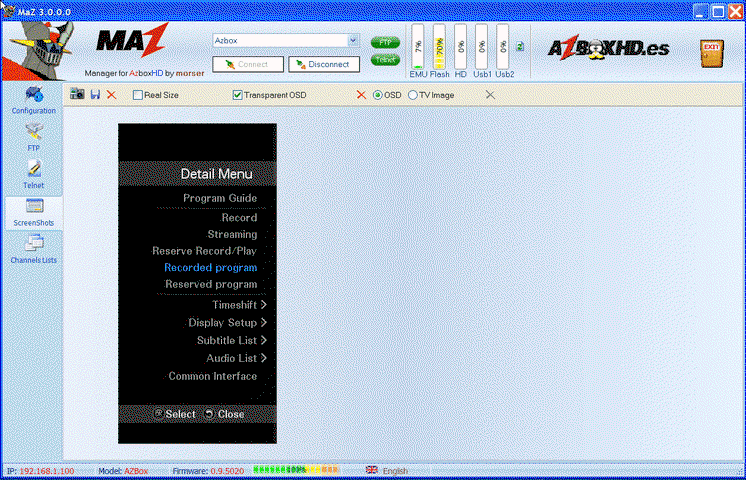The height and width of the screenshot is (480, 746).
Task: Exit application via orange EXIT door icon
Action: (712, 53)
